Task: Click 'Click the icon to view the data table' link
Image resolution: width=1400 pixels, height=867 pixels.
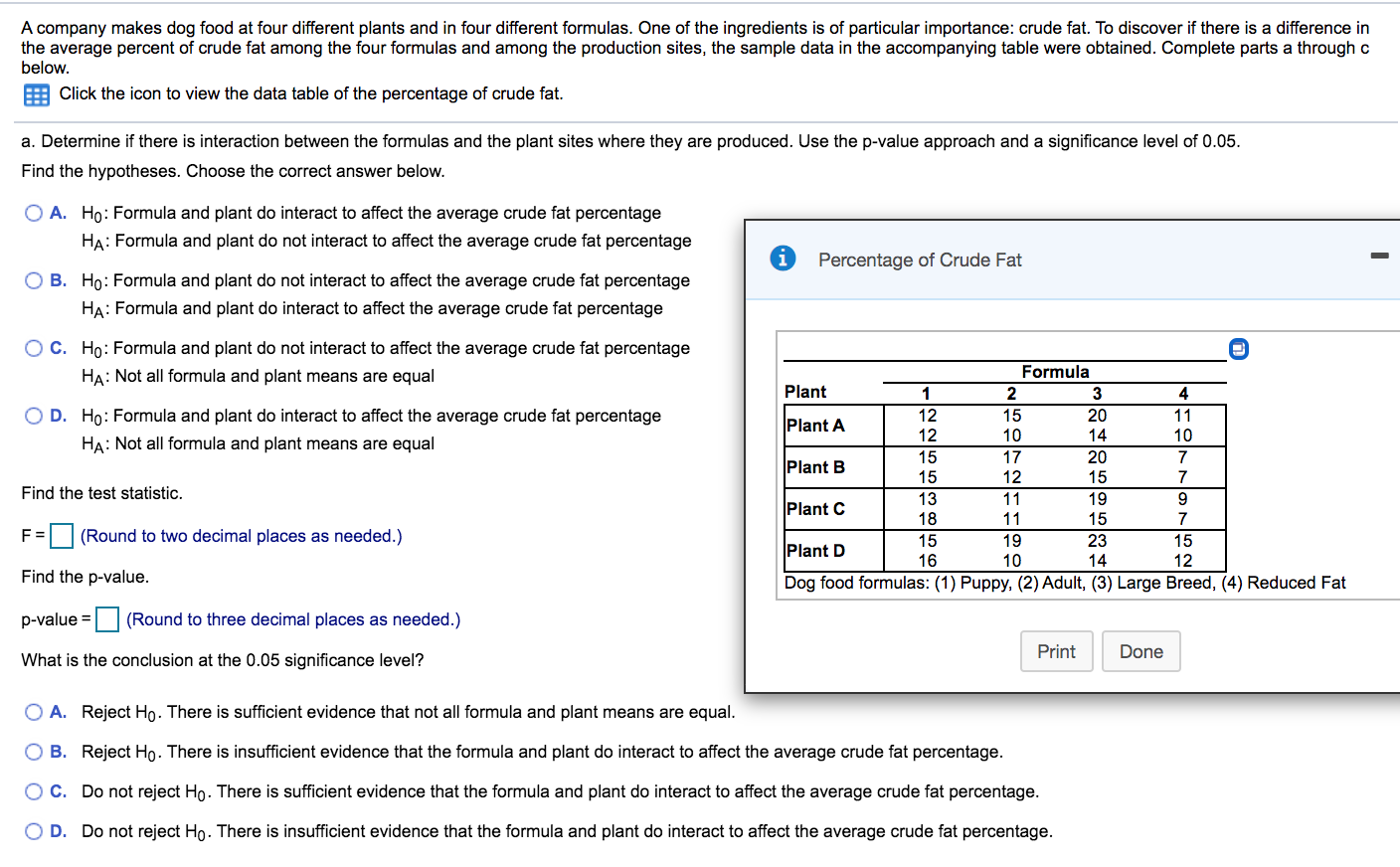Action: pos(311,93)
